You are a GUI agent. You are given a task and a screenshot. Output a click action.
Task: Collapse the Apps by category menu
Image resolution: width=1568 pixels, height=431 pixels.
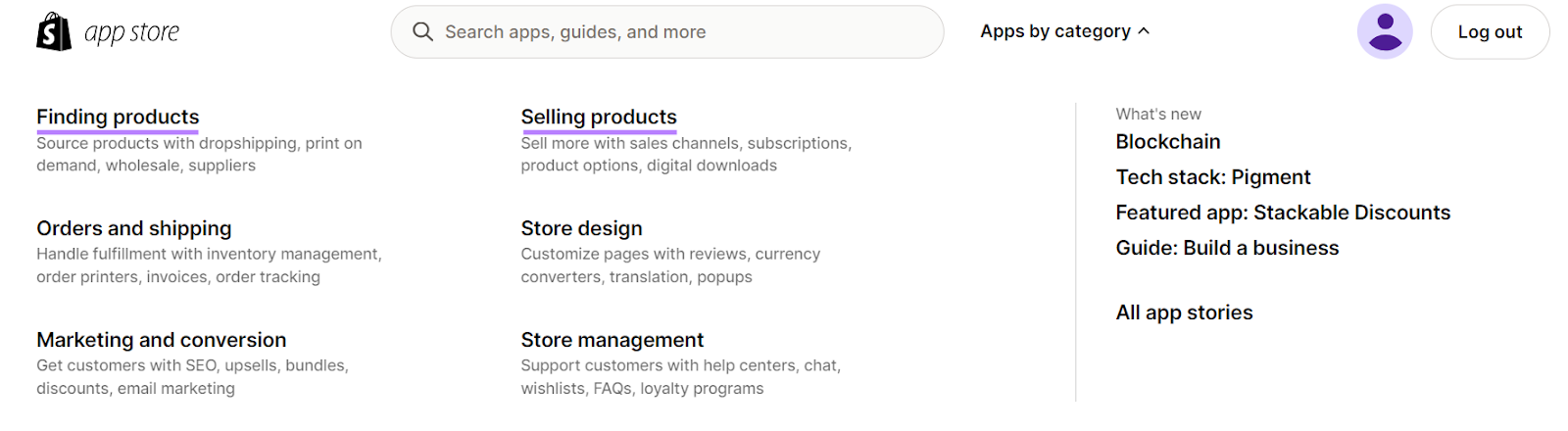(1054, 31)
